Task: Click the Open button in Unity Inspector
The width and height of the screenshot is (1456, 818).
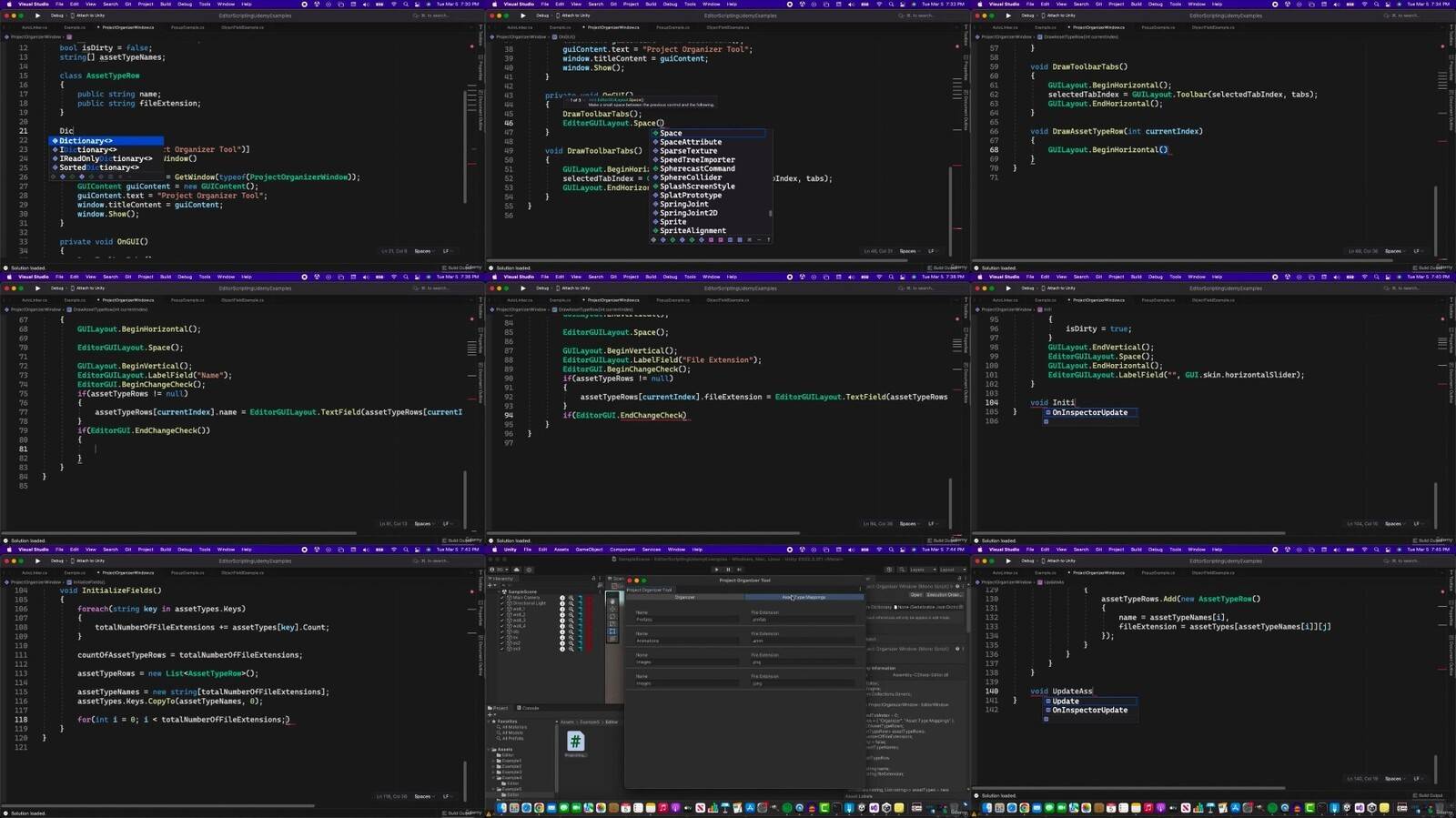Action: (x=915, y=595)
